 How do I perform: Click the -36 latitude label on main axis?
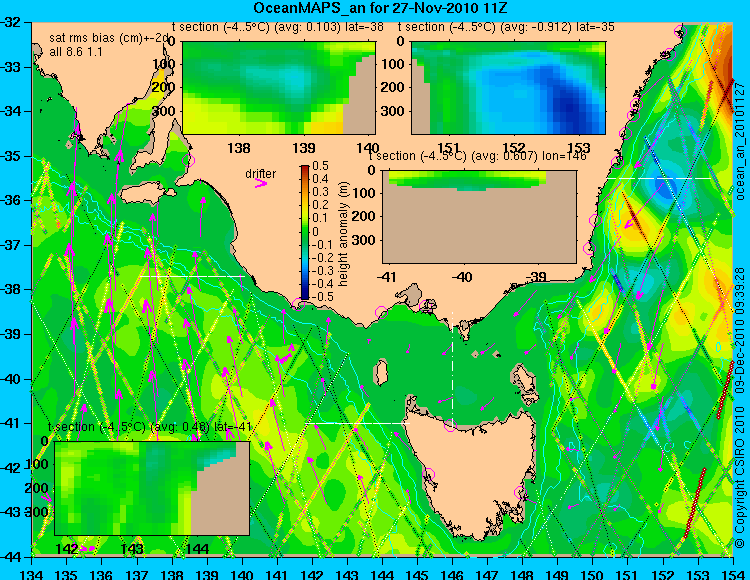tap(10, 200)
